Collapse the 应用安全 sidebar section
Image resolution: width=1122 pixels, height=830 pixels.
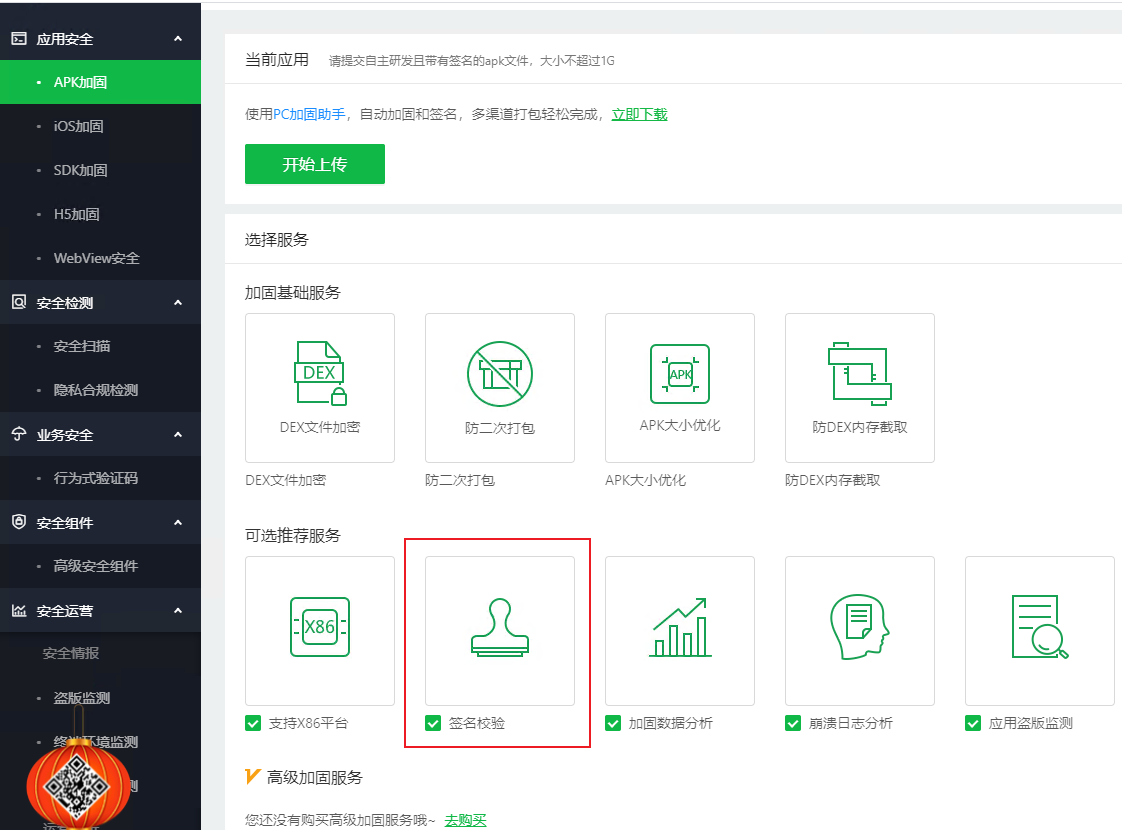pyautogui.click(x=178, y=39)
